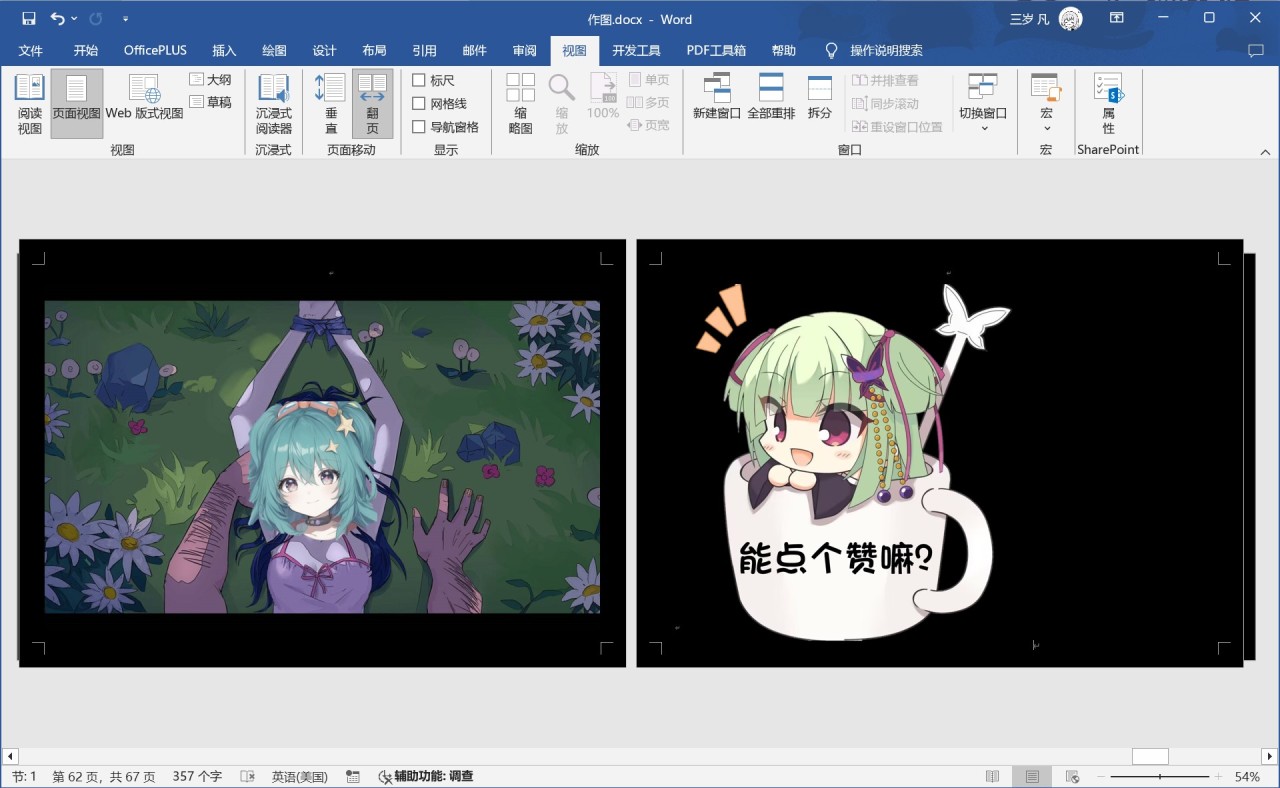Viewport: 1280px width, 788px height.
Task: Open a 新建窗口 (New Window)
Action: pyautogui.click(x=718, y=100)
